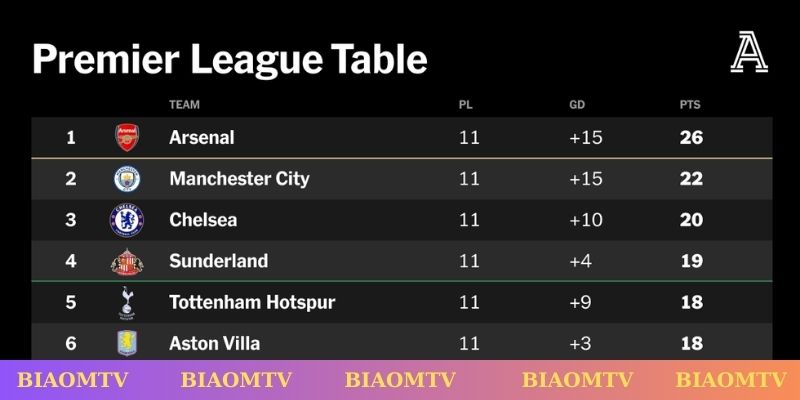The image size is (800, 400).
Task: Sort by the GD column header
Action: pos(577,104)
